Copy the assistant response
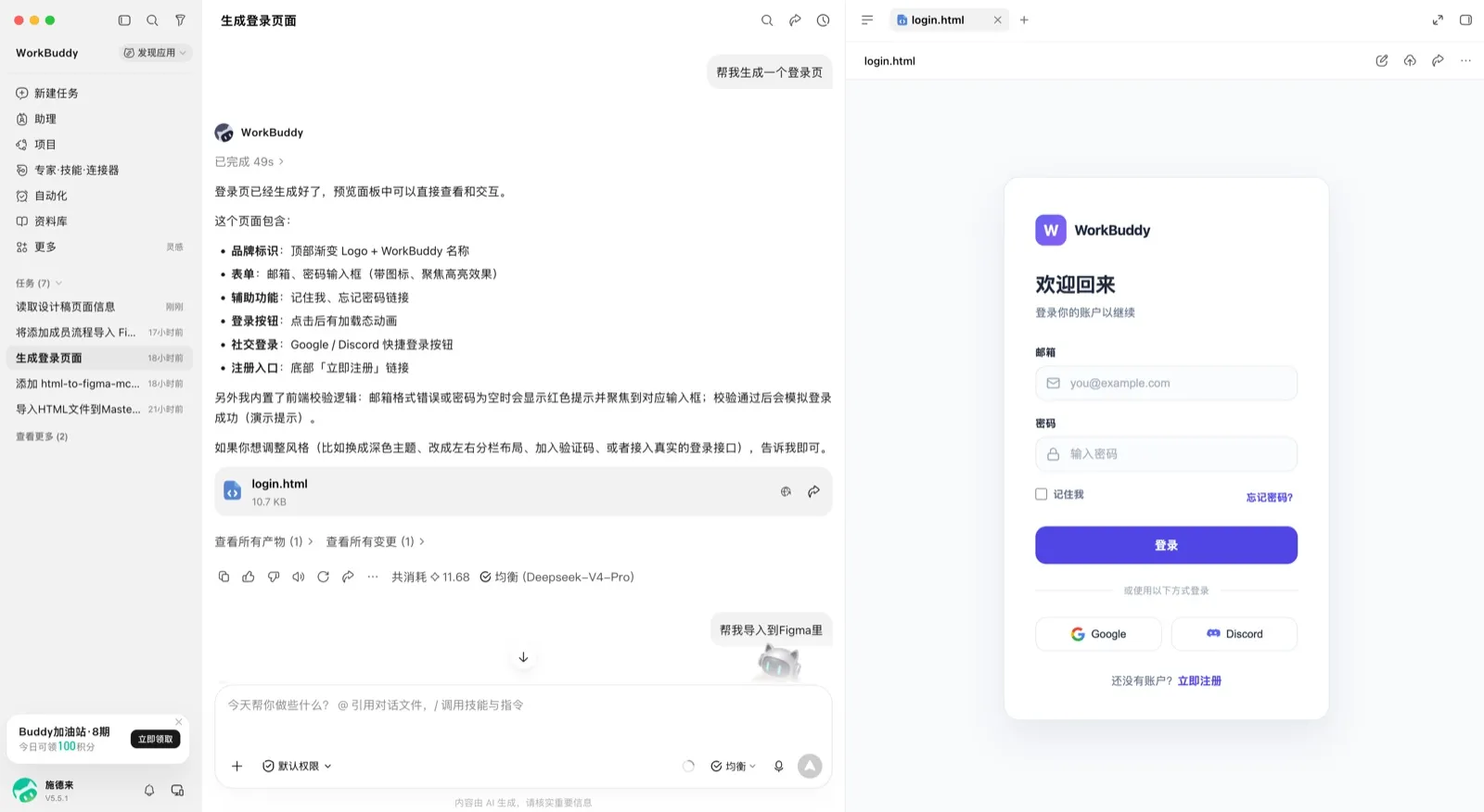This screenshot has width=1484, height=812. tap(224, 577)
